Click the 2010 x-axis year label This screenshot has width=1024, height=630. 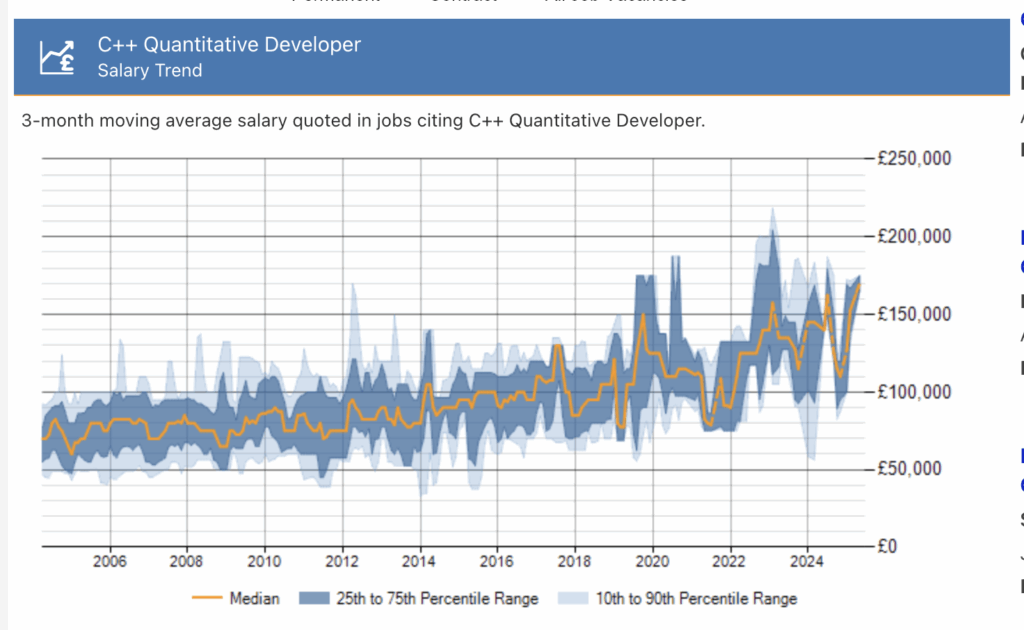tap(264, 561)
